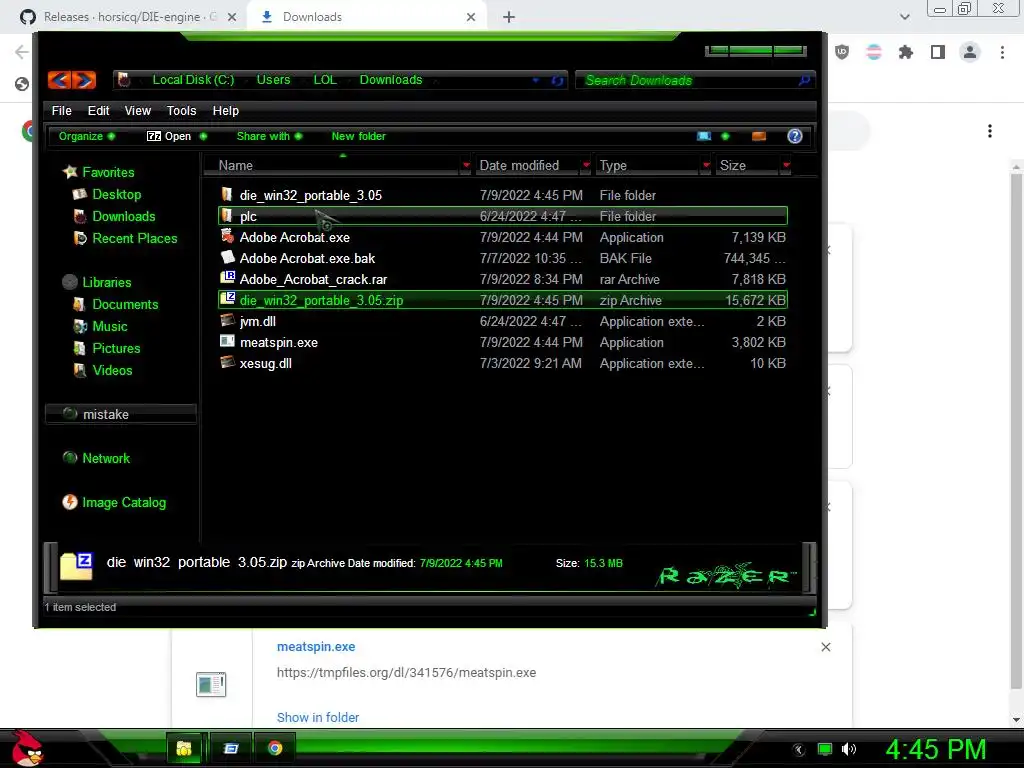Open the View menu
This screenshot has width=1024, height=768.
138,110
